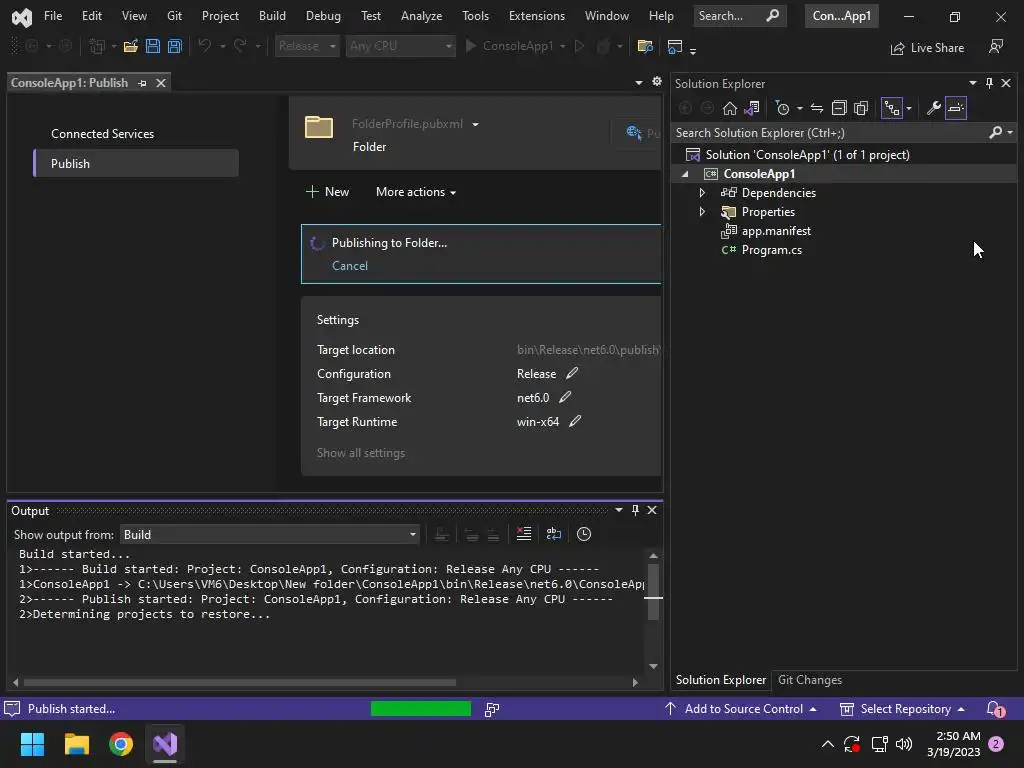Click Show all settings link
1024x768 pixels.
[x=360, y=453]
